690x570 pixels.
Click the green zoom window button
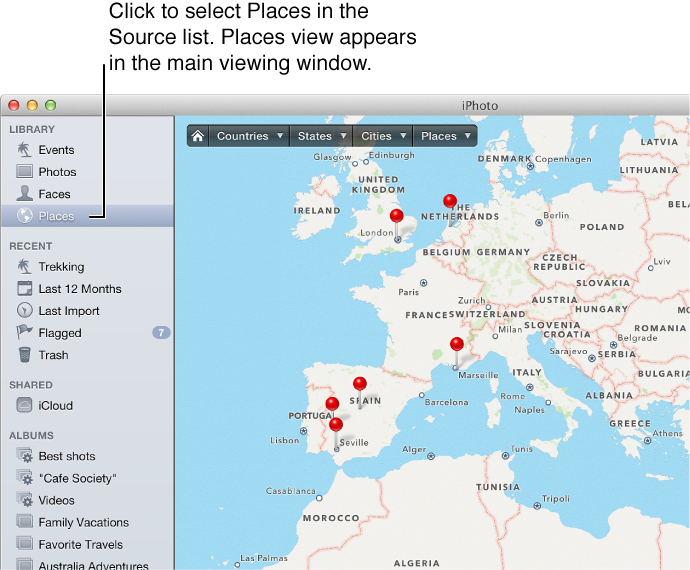[x=51, y=105]
